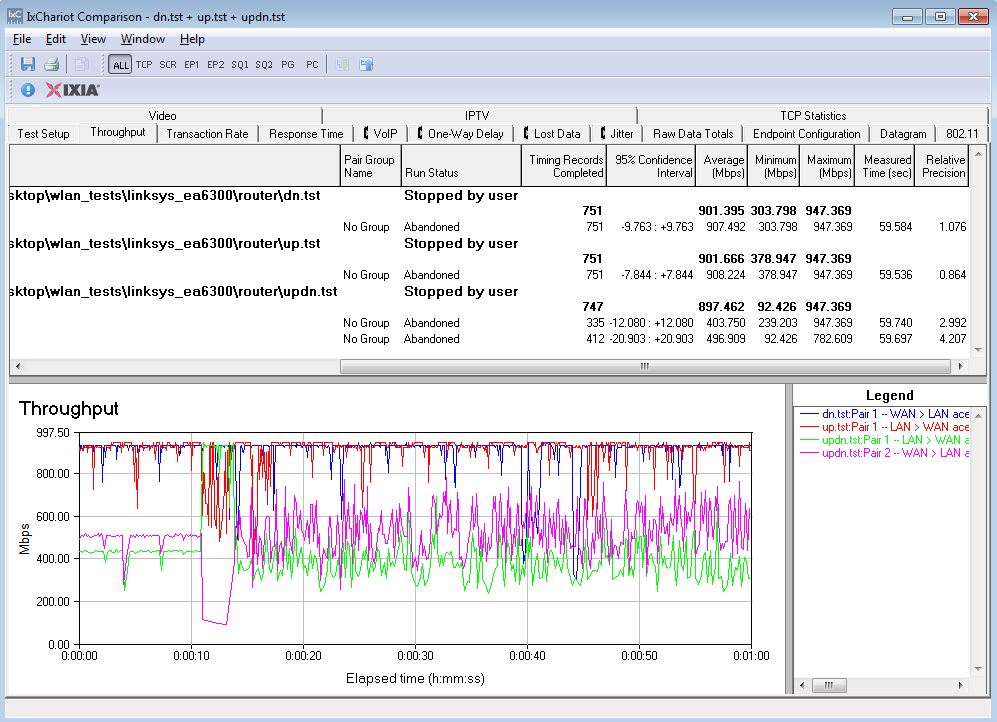Switch to the Jitter tab
Screen dimensions: 997x722
pos(617,133)
